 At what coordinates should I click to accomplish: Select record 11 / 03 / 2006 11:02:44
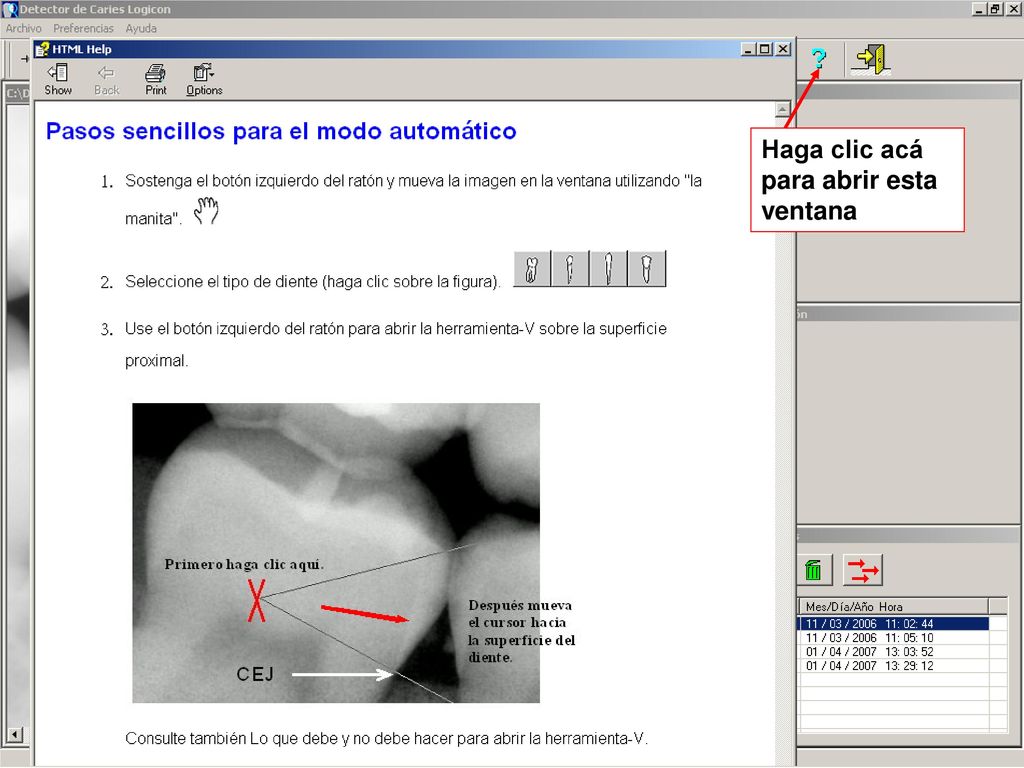[x=893, y=624]
